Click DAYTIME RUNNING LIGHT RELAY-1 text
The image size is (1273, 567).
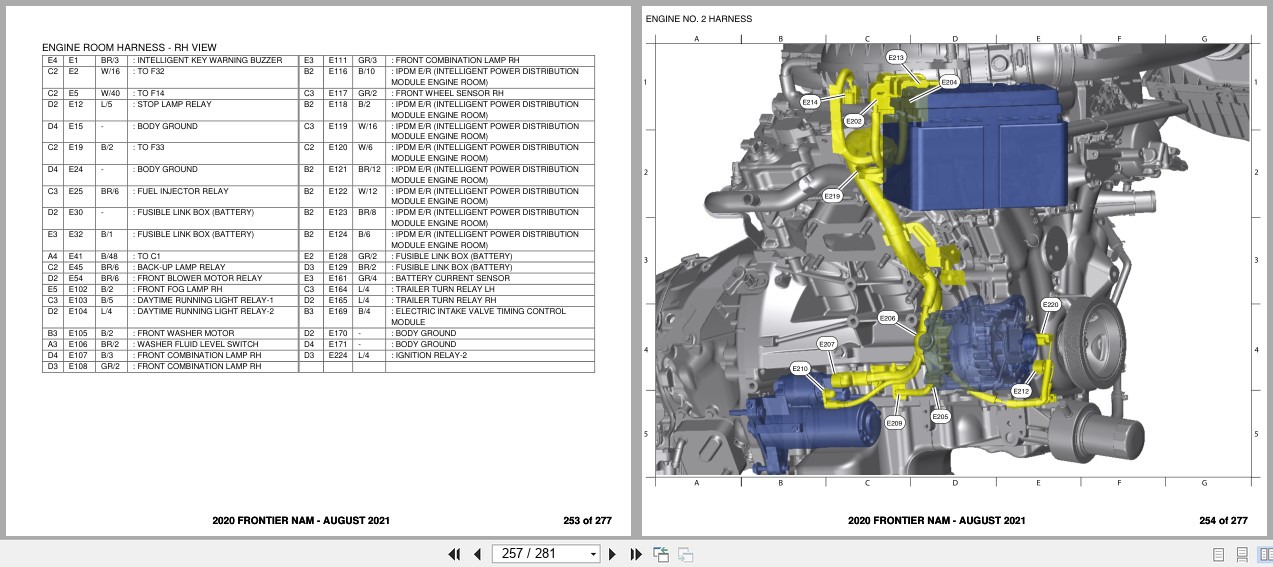point(203,300)
